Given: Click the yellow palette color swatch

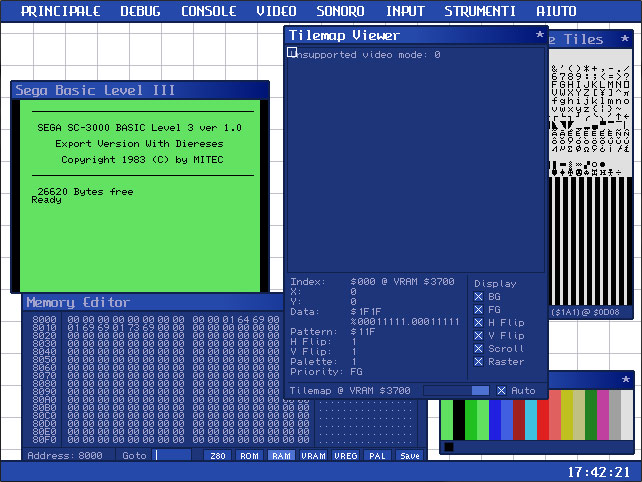Looking at the screenshot, I should [x=567, y=415].
